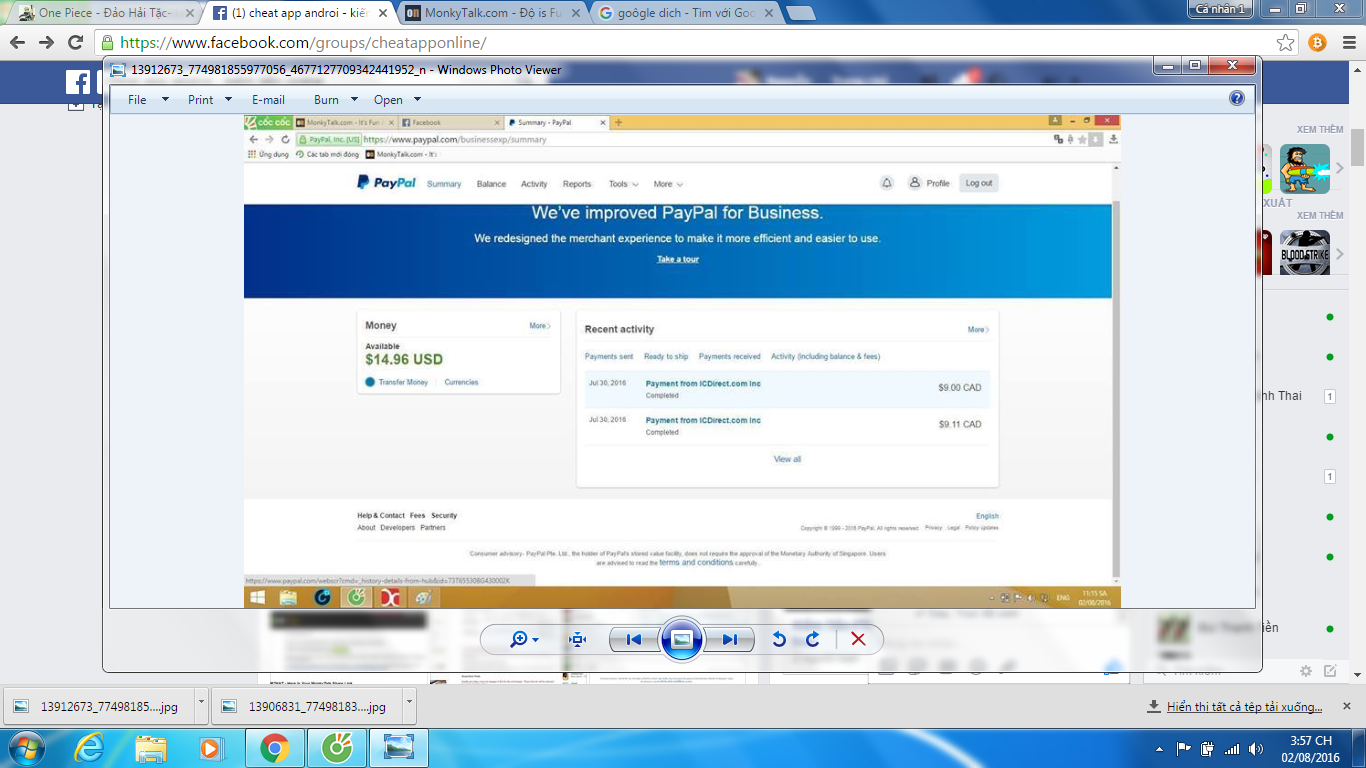
Task: Click XEM THÊM above the caveman game
Action: pos(1320,130)
